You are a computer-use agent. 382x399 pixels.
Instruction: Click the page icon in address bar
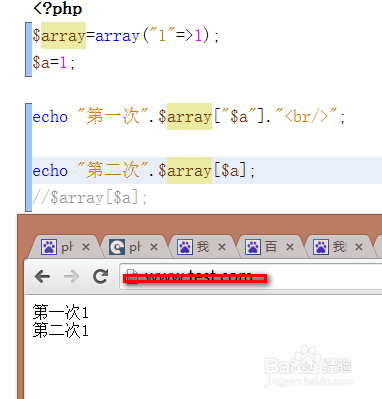(132, 277)
